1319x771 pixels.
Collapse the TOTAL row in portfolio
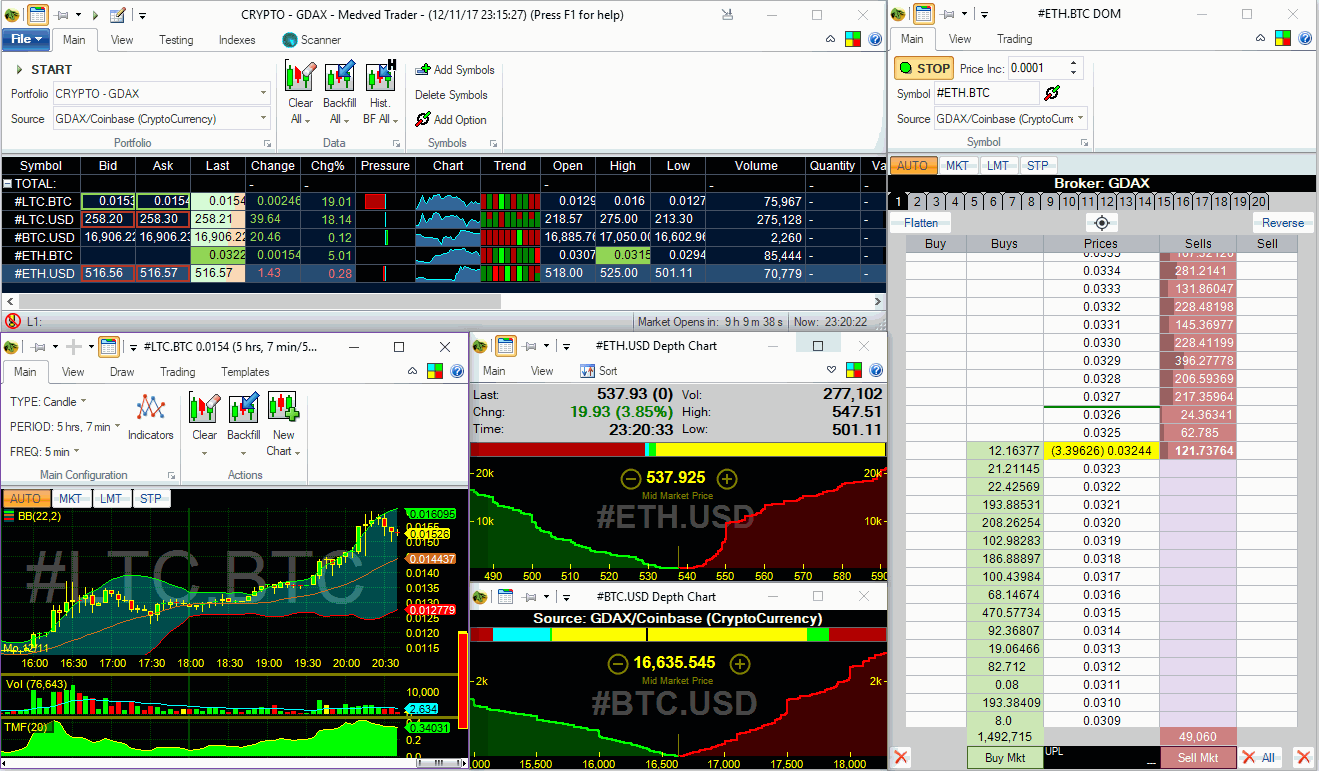[x=8, y=184]
